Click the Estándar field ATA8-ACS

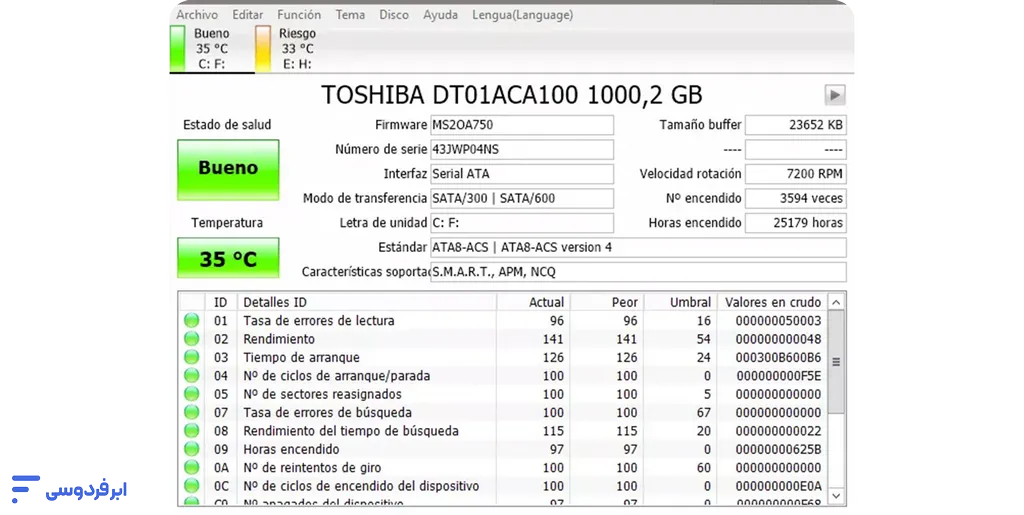pos(638,247)
